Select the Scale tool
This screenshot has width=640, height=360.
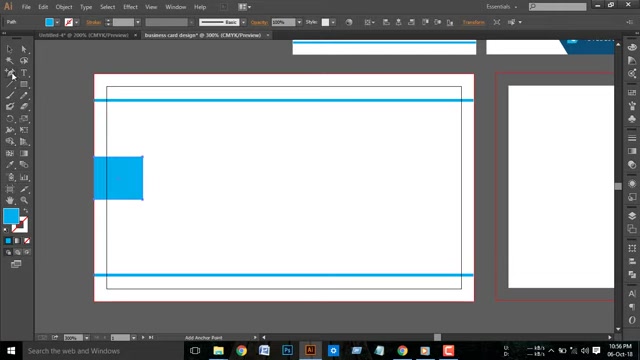24,118
